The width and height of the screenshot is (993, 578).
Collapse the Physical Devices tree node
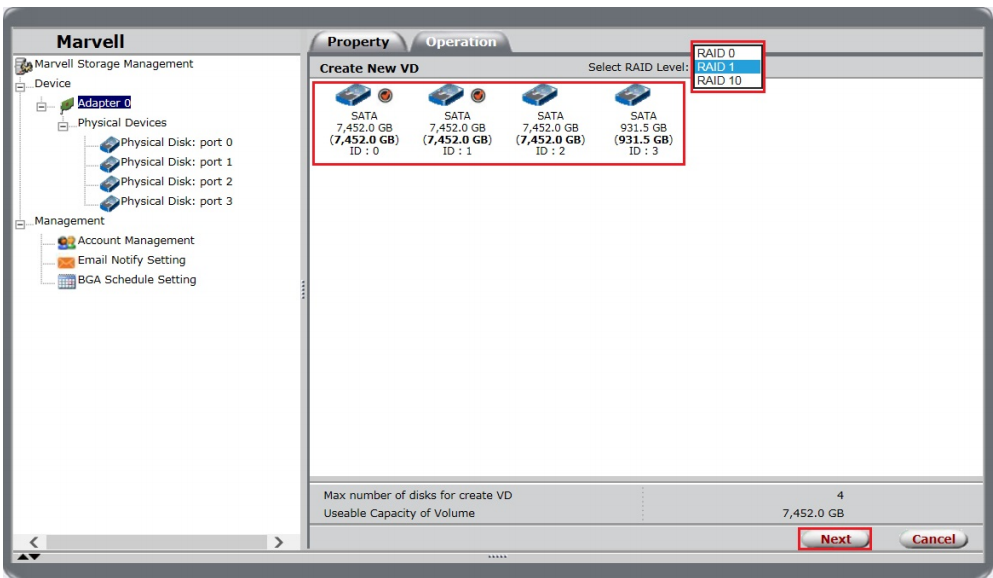click(62, 125)
